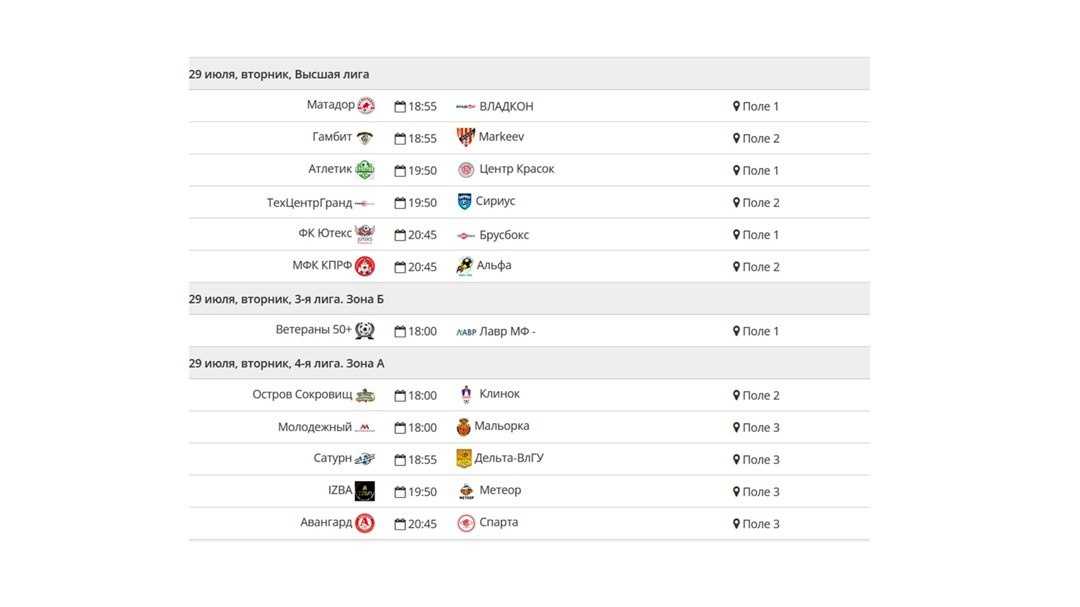Click the Markeev striped shield logo
The height and width of the screenshot is (607, 1080).
(466, 137)
